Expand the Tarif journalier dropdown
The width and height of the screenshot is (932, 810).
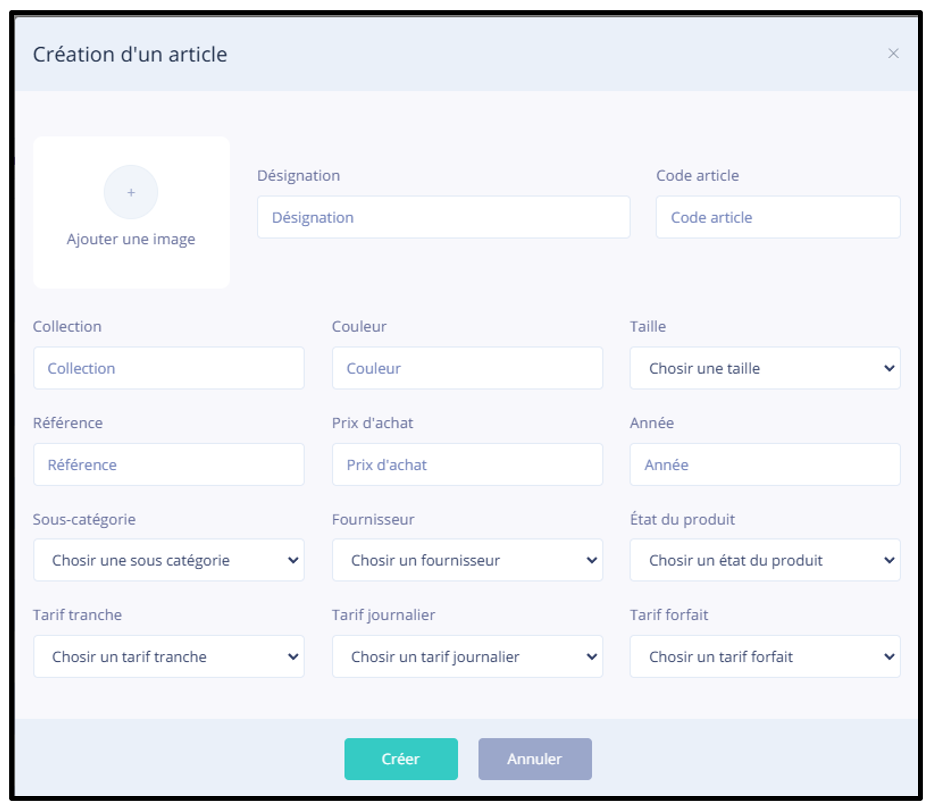[467, 657]
